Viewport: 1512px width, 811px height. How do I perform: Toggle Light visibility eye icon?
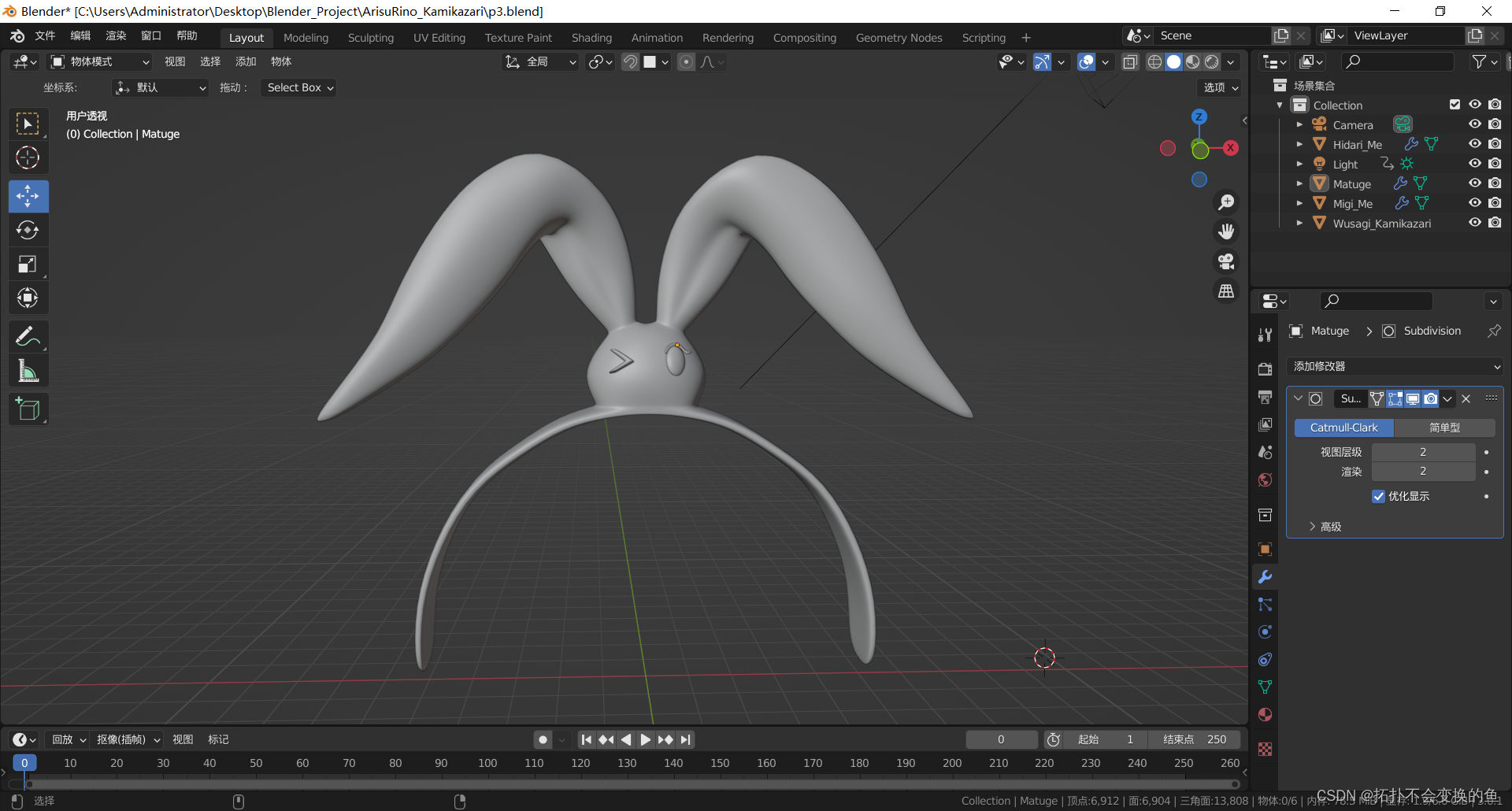click(x=1475, y=164)
